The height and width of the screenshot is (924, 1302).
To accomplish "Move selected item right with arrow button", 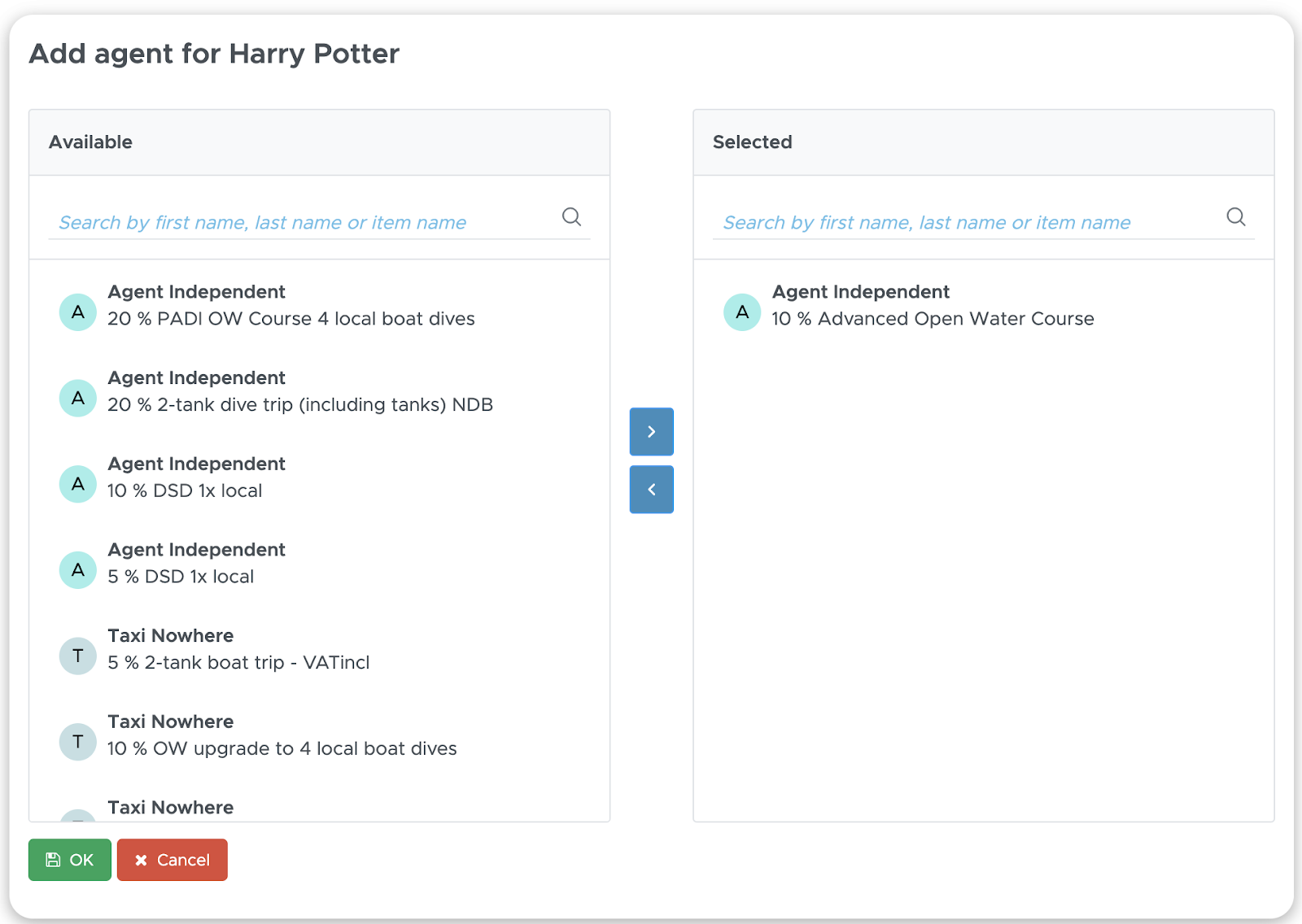I will tap(651, 431).
